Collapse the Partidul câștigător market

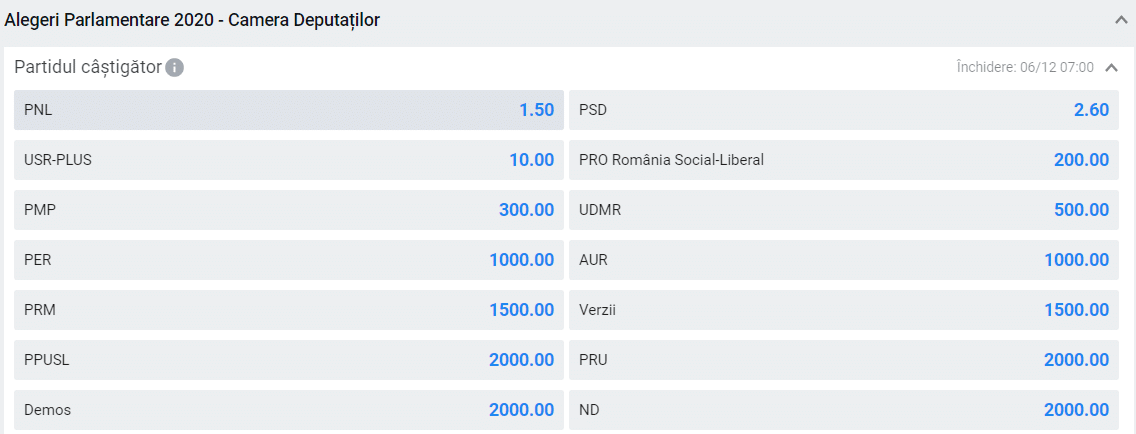(1111, 68)
